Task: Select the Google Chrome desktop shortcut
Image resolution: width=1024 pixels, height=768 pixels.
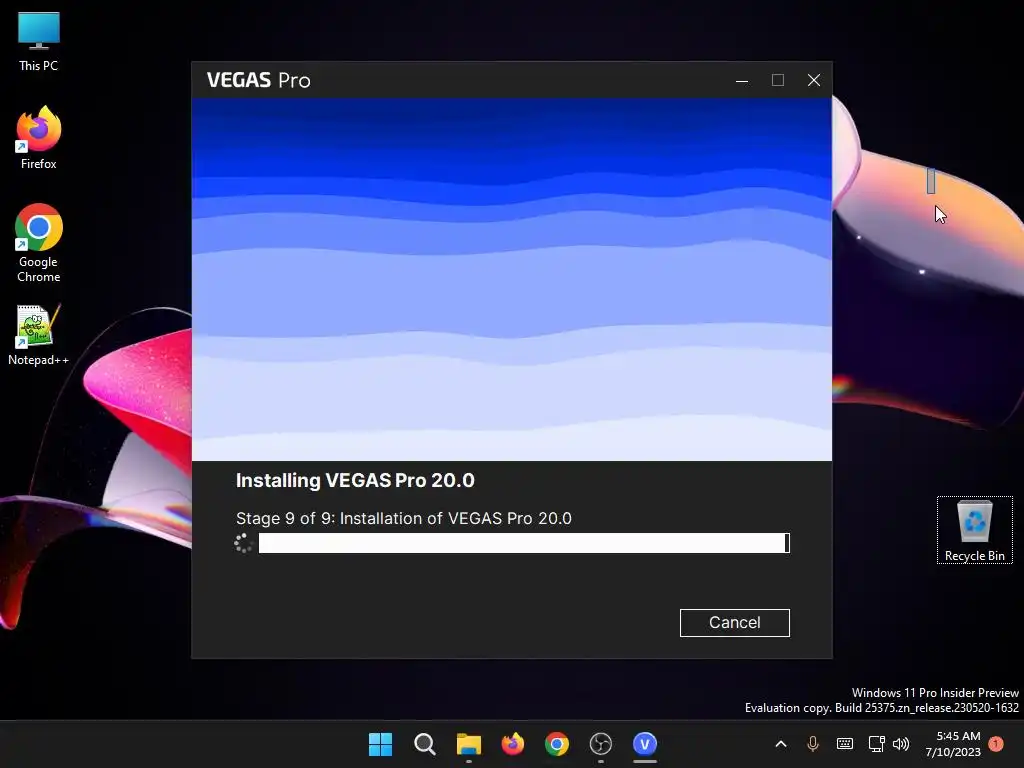Action: (39, 243)
